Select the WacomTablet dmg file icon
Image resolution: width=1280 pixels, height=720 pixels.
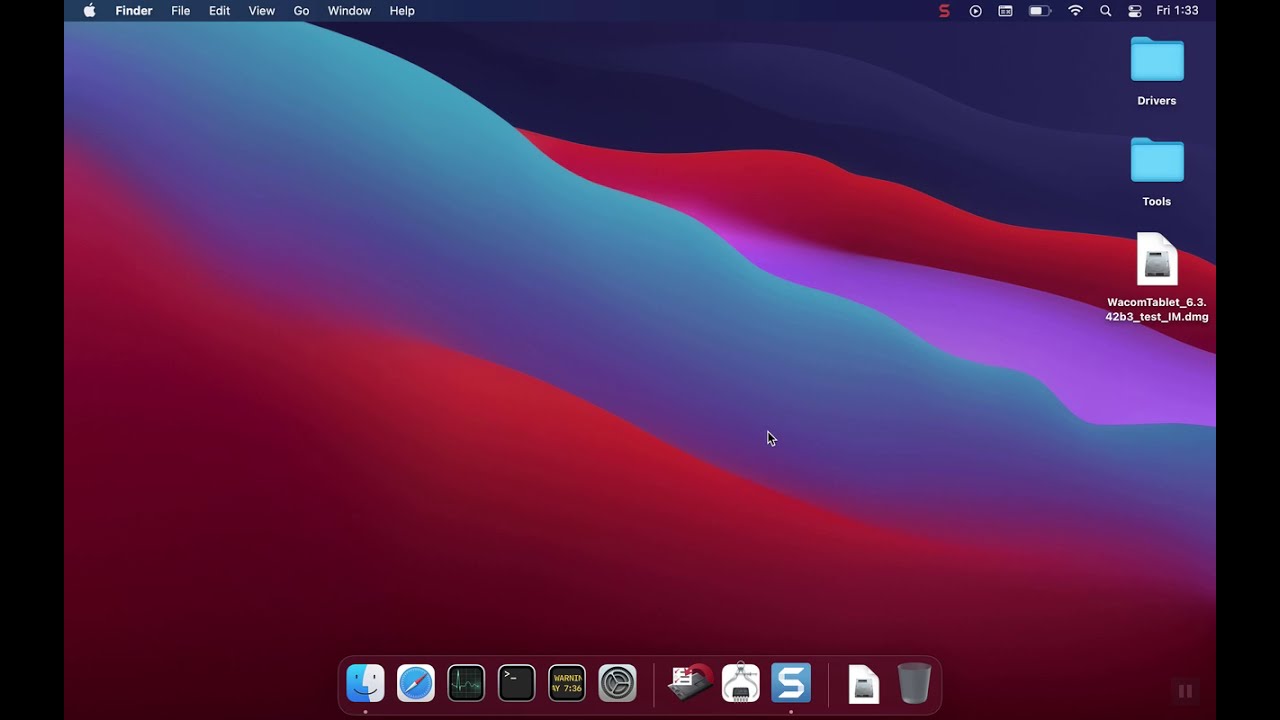[1157, 260]
